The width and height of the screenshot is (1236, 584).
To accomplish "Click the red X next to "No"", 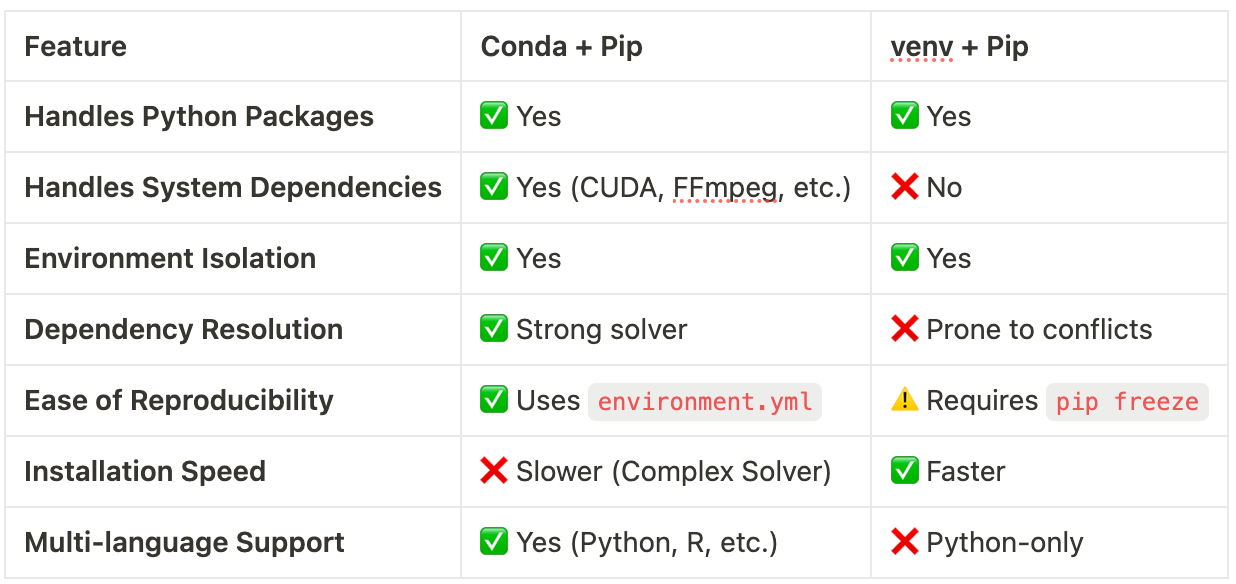I will tap(904, 187).
